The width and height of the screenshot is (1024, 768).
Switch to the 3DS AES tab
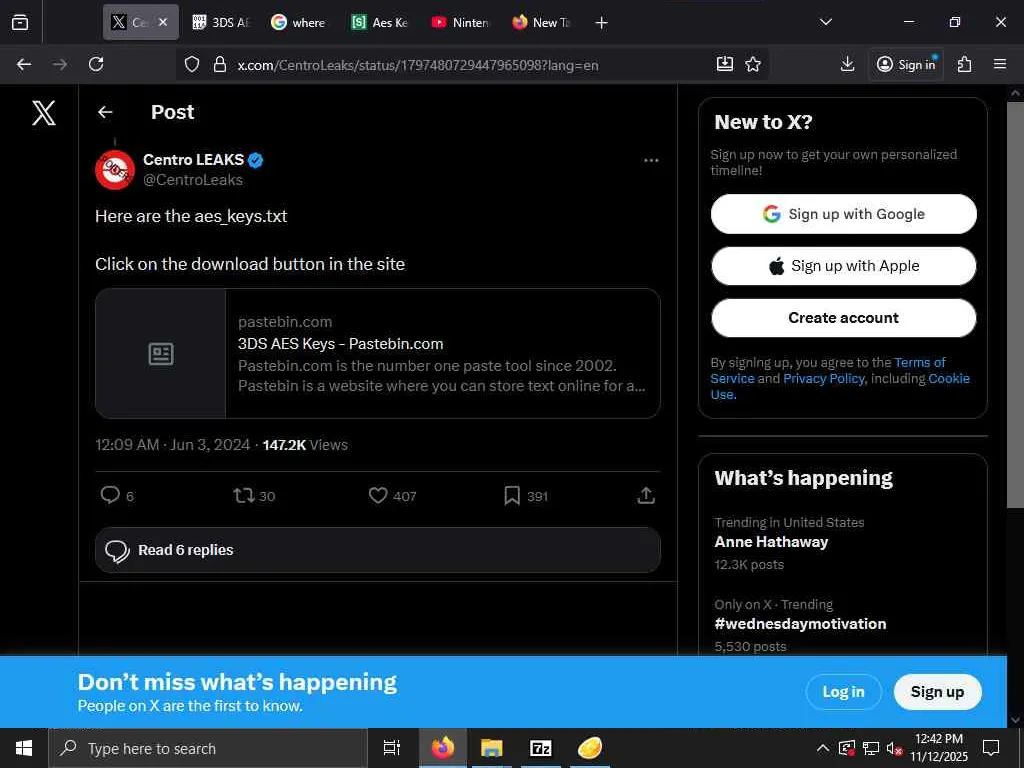point(223,22)
